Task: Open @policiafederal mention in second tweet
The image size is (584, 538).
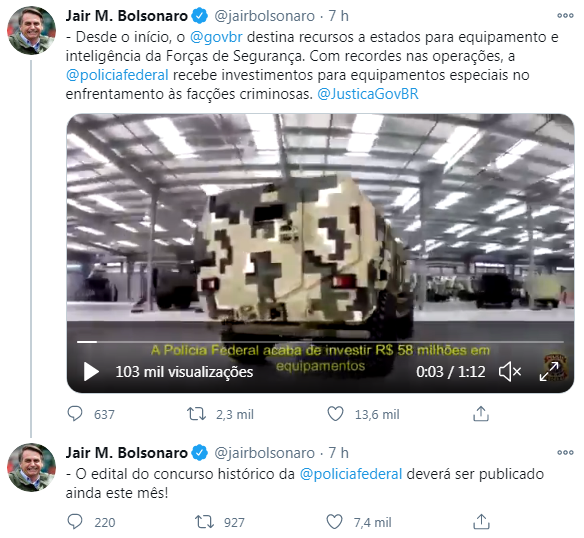Action: 351,474
